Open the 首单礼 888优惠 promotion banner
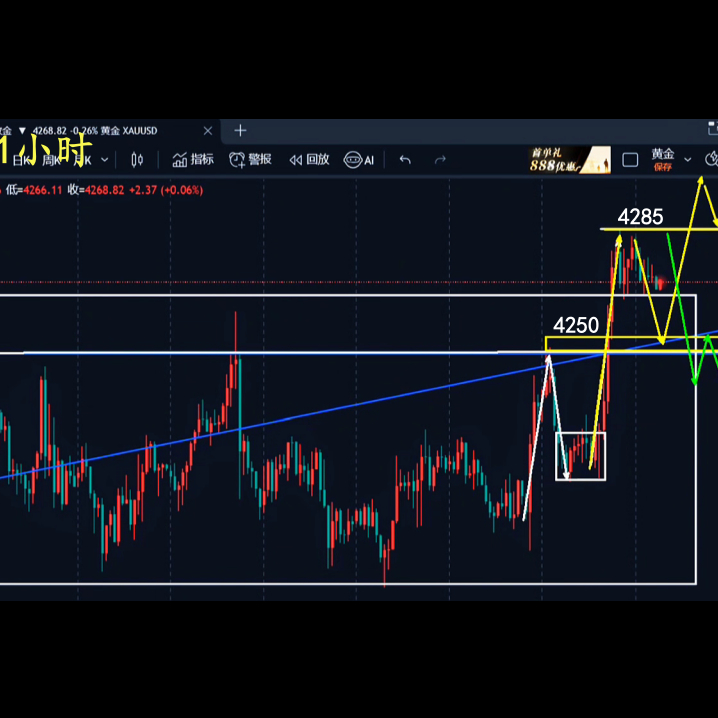 (x=569, y=160)
